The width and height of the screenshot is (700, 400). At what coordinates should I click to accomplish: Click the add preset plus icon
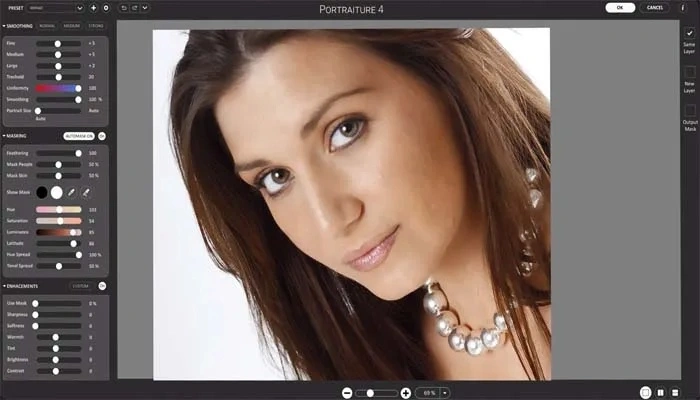(x=93, y=8)
